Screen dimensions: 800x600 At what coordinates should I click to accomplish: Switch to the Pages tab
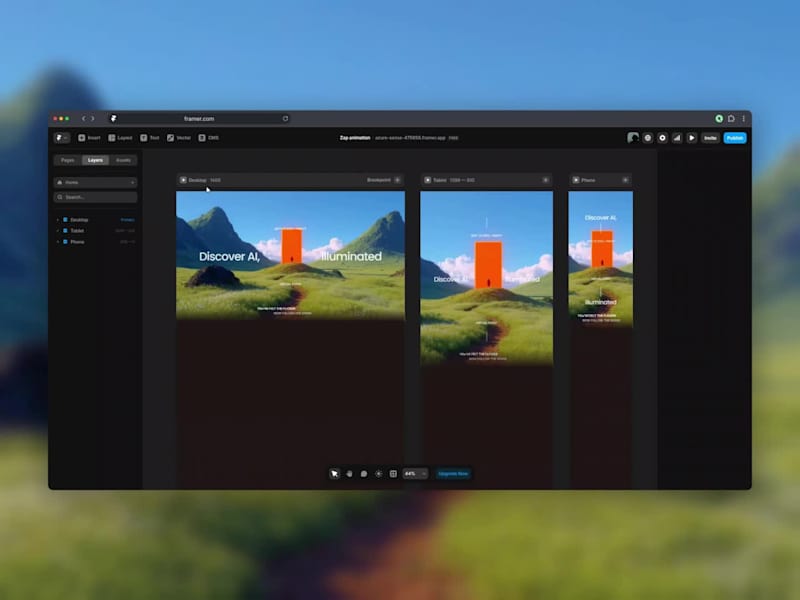(x=67, y=159)
